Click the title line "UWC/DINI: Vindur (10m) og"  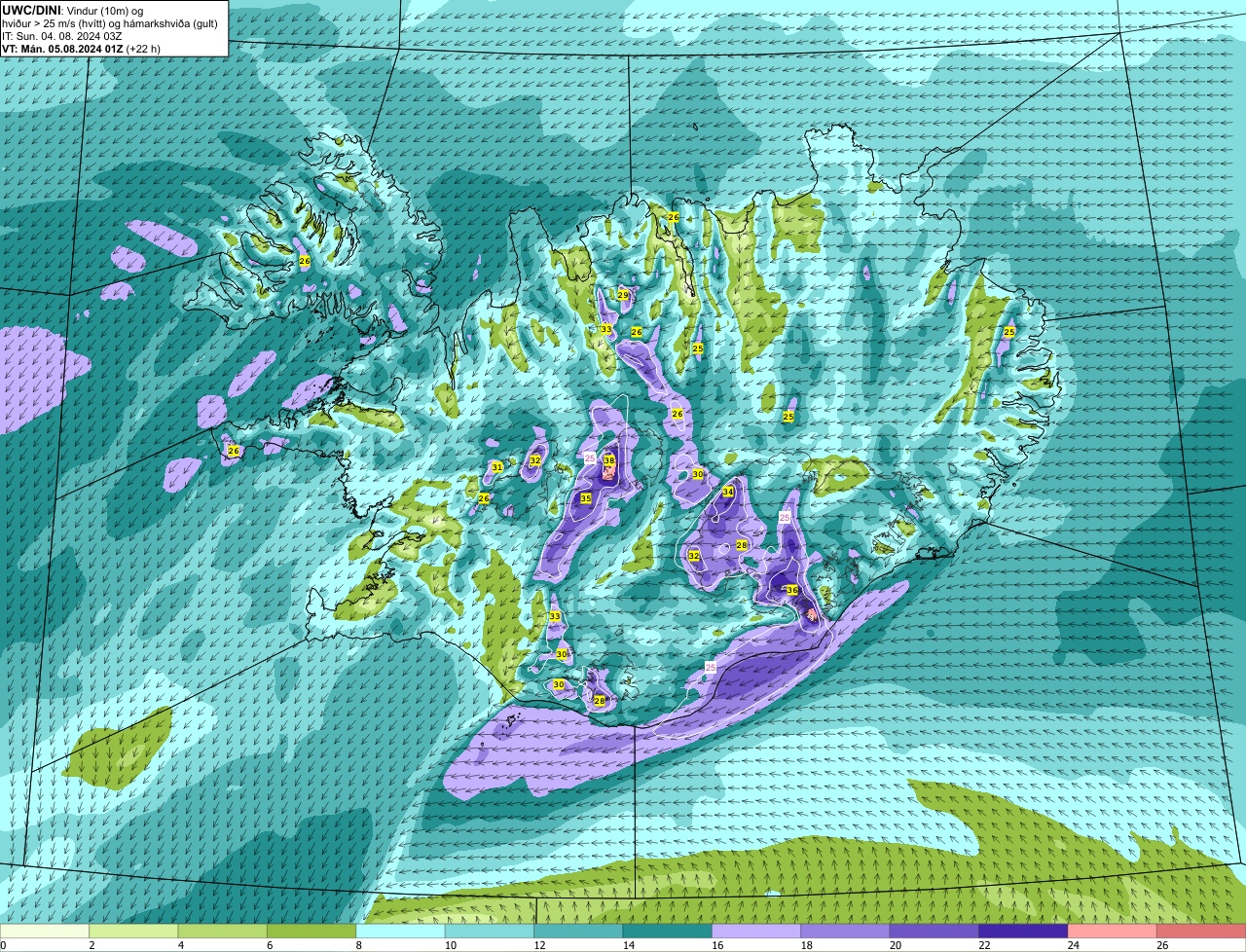71,10
